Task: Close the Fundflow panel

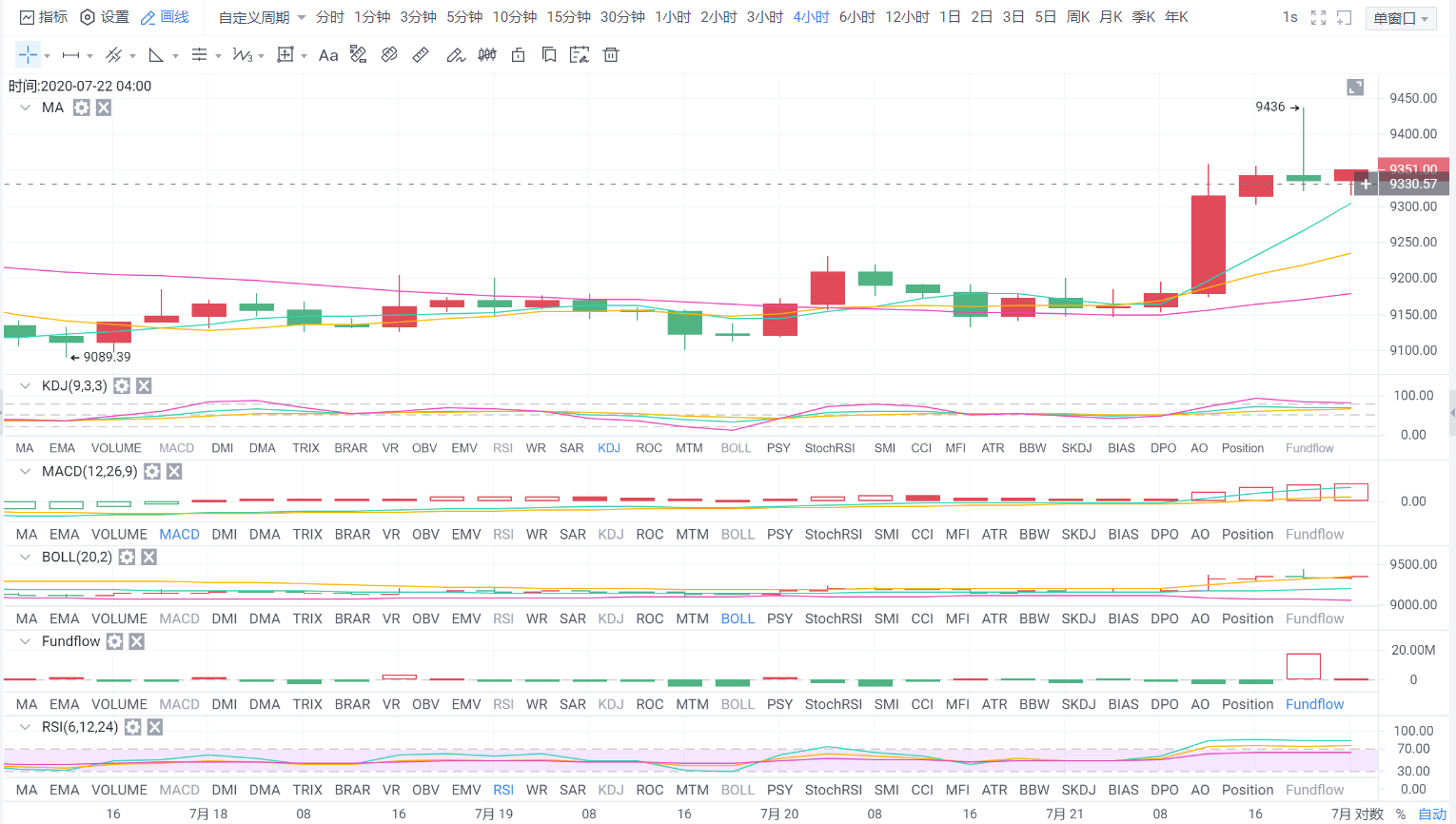Action: coord(137,641)
